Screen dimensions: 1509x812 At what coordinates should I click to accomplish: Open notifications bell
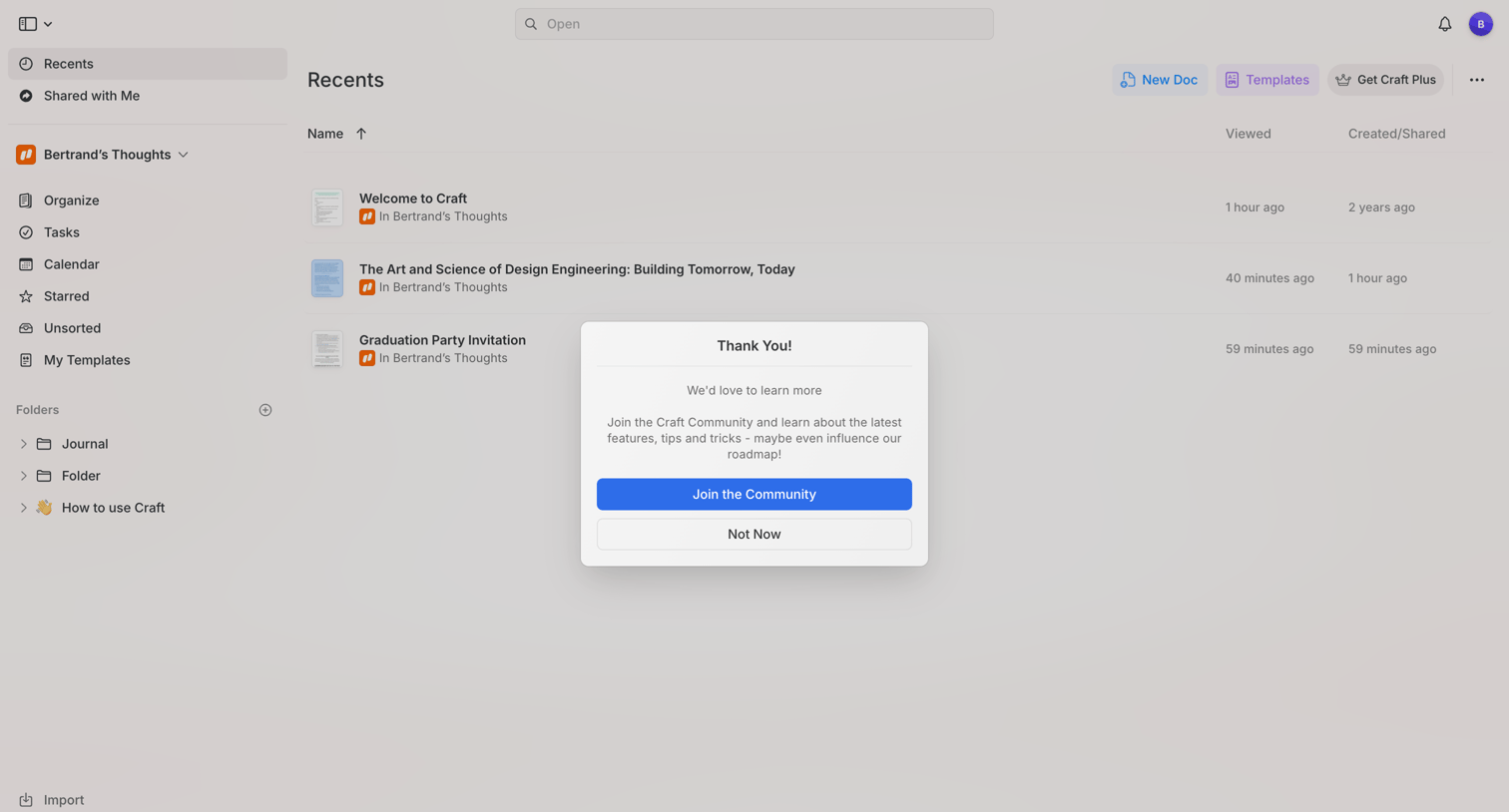pos(1444,24)
